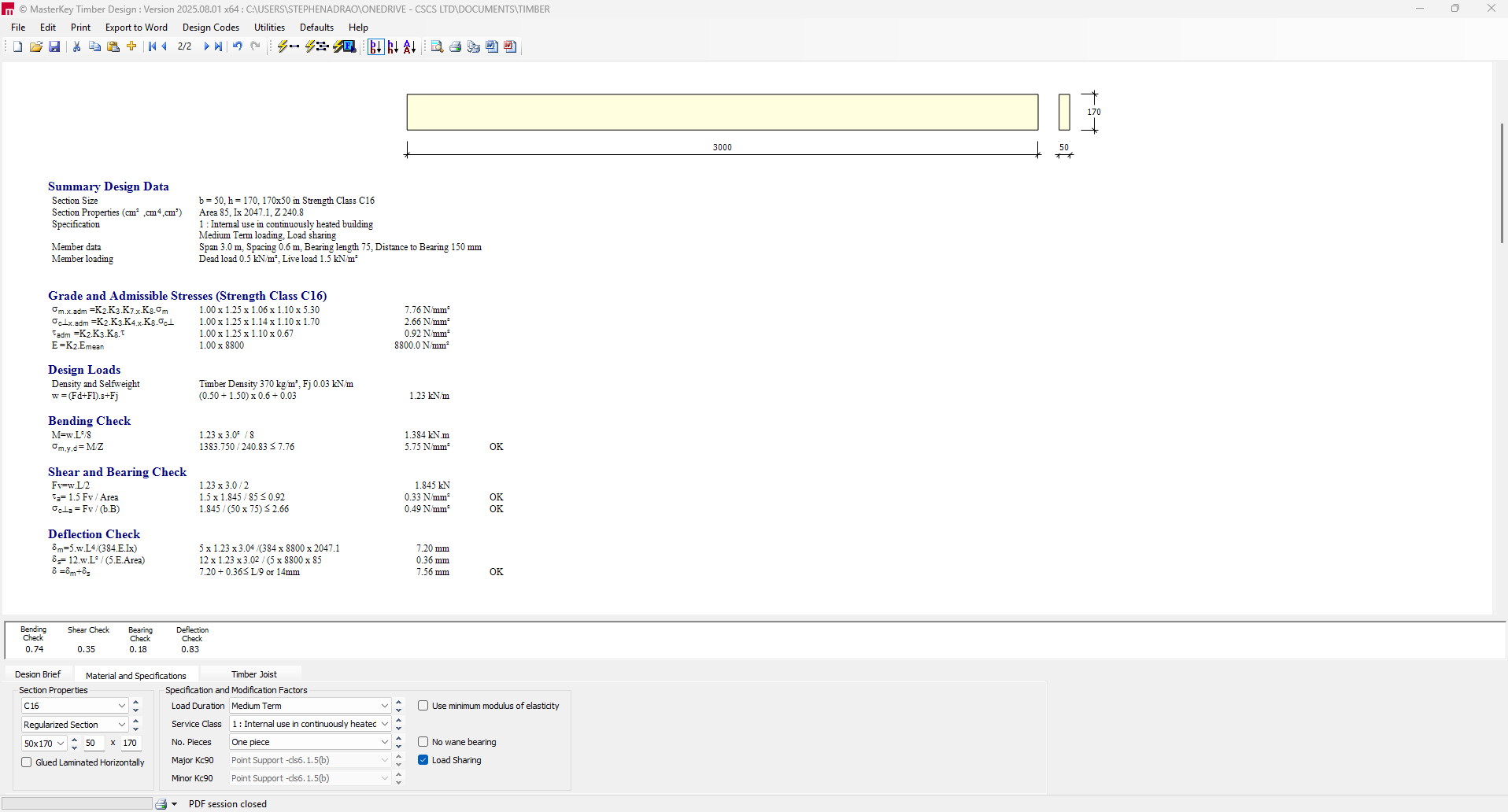This screenshot has height=812, width=1508.
Task: Click the status bar printer icon
Action: coord(161,804)
